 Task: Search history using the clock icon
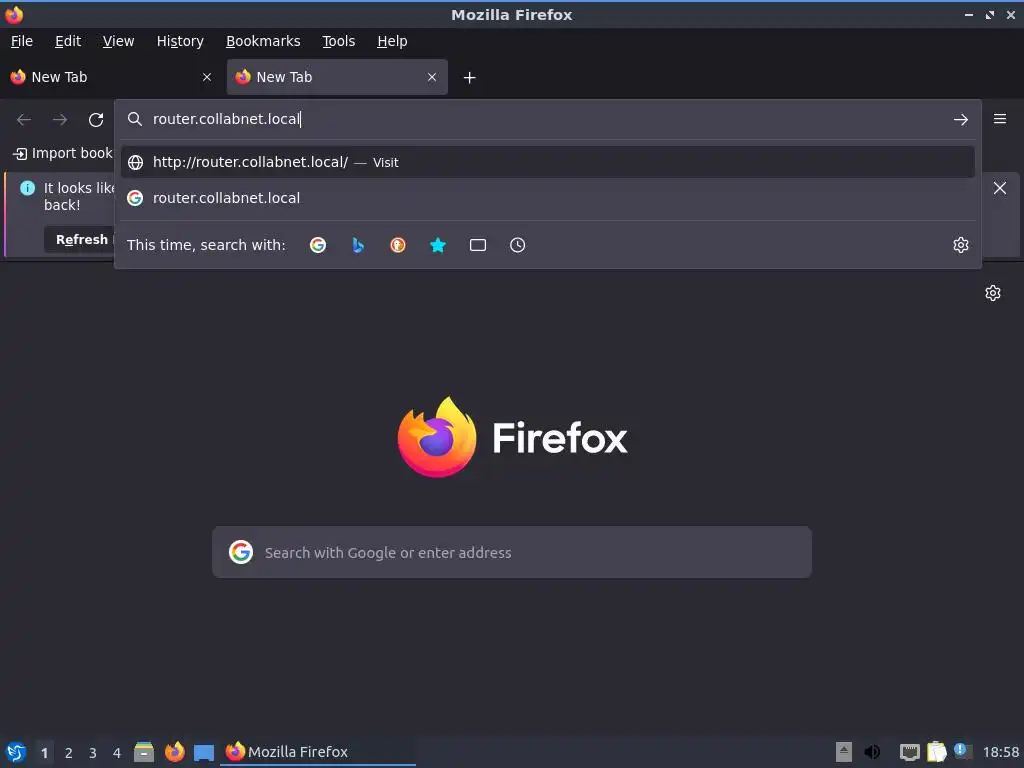[517, 245]
